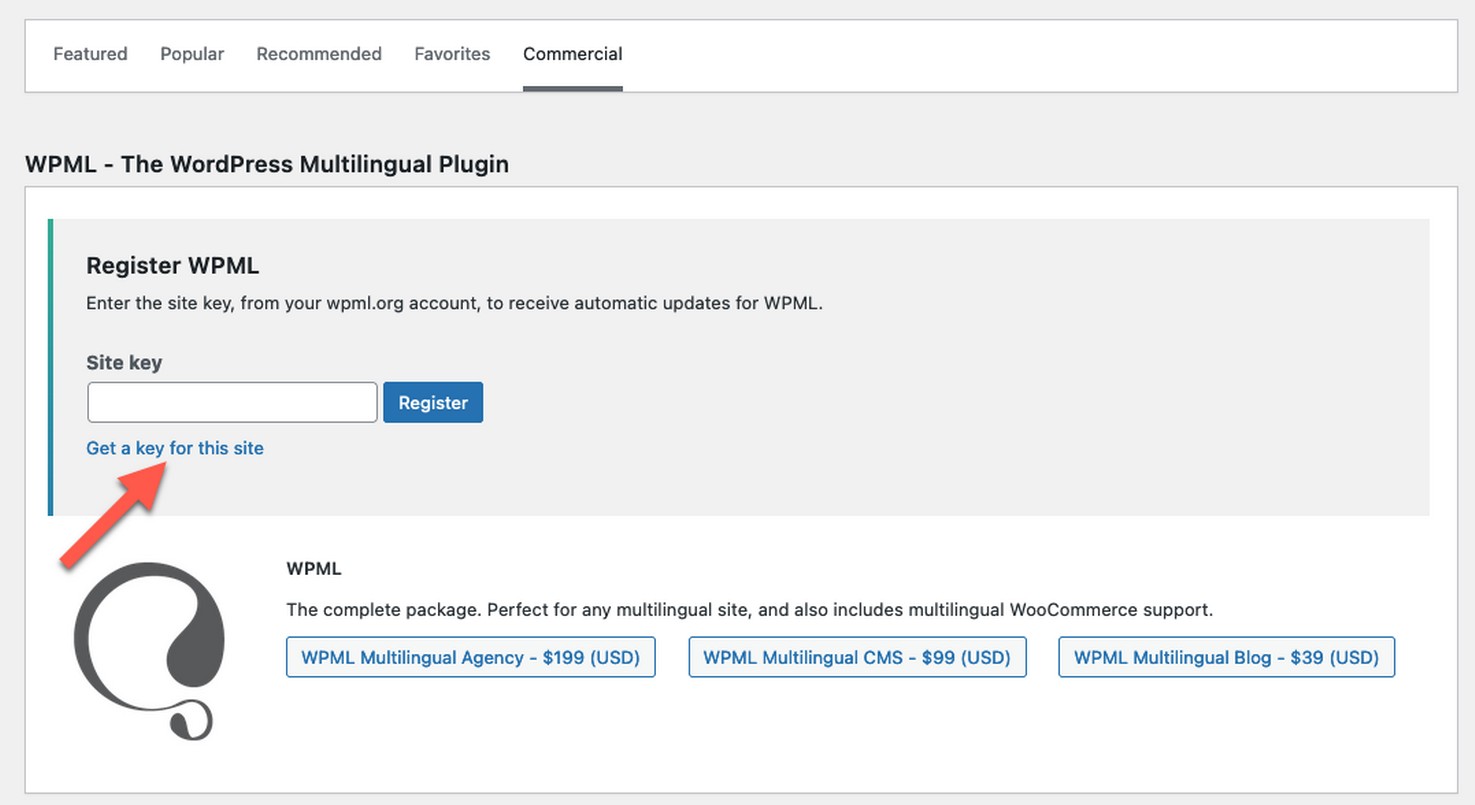This screenshot has height=805, width=1475.
Task: Click the bold WPML product name
Action: pyautogui.click(x=313, y=569)
